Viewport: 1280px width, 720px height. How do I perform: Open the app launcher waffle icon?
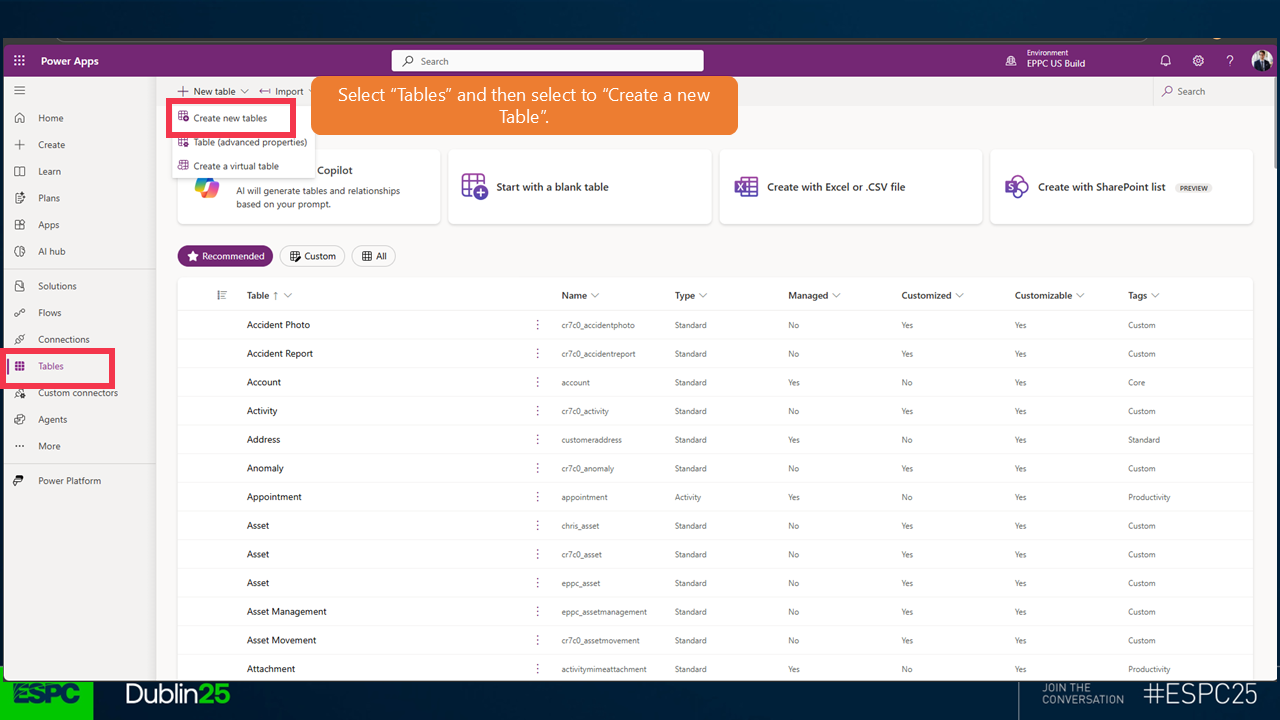19,61
